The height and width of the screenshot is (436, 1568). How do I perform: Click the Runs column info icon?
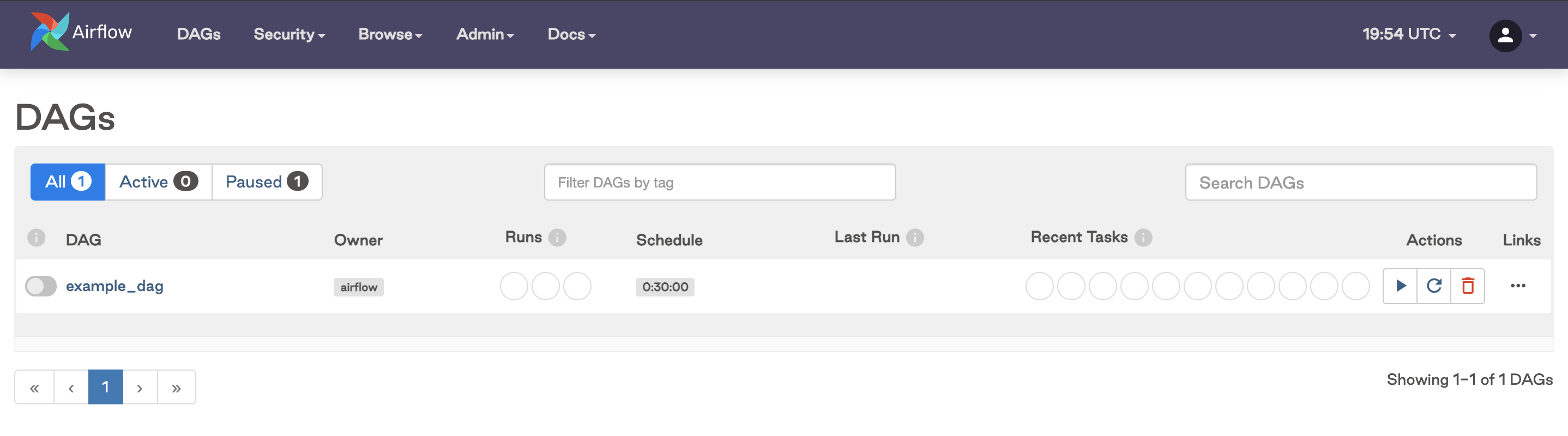point(558,237)
